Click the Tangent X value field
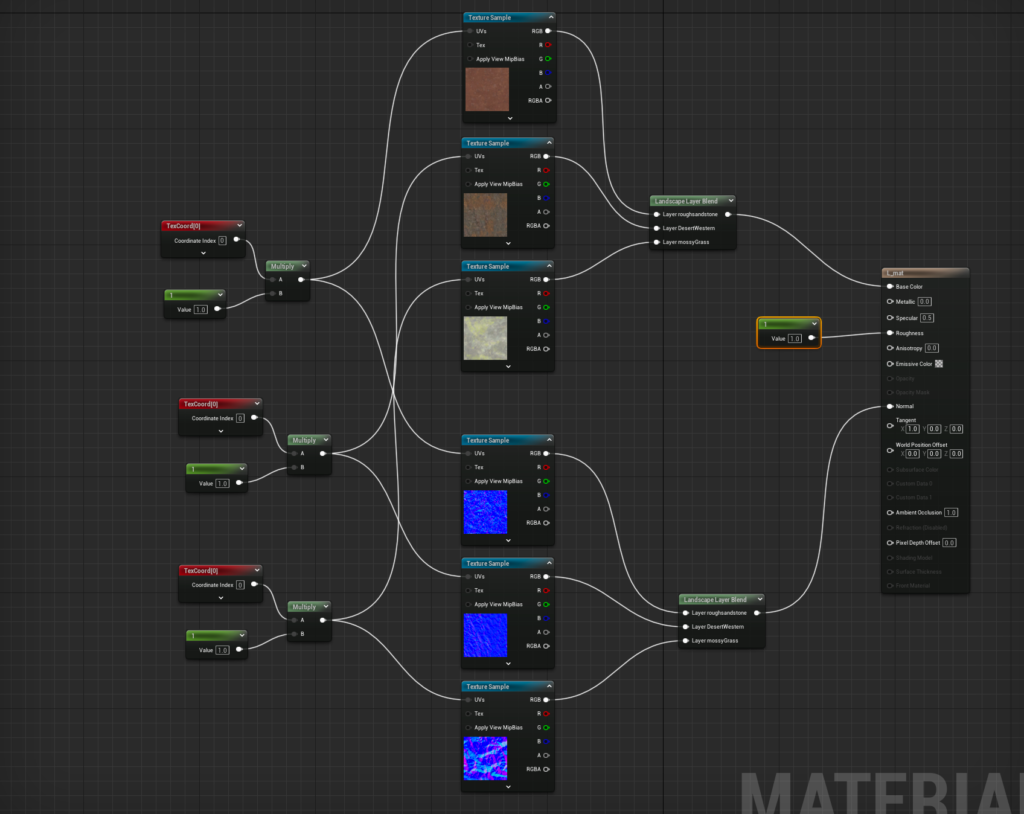Screen dimensions: 1024x814 click(x=912, y=429)
